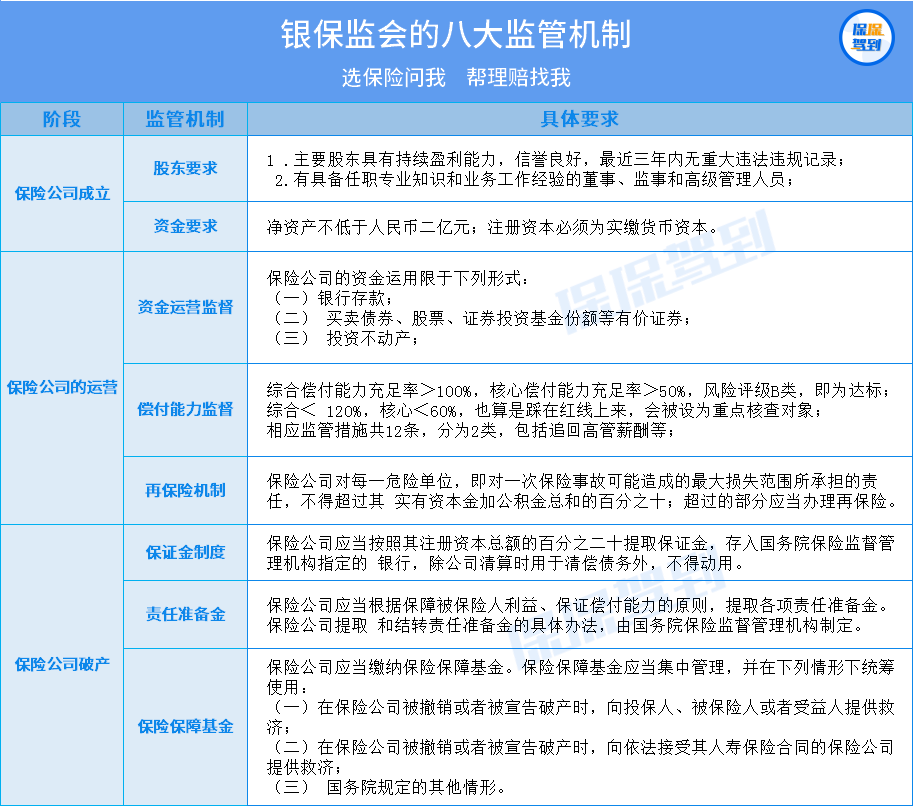The width and height of the screenshot is (913, 806).
Task: Click line 向投保人、被保险人或者受益人提供救
Action: point(582,708)
